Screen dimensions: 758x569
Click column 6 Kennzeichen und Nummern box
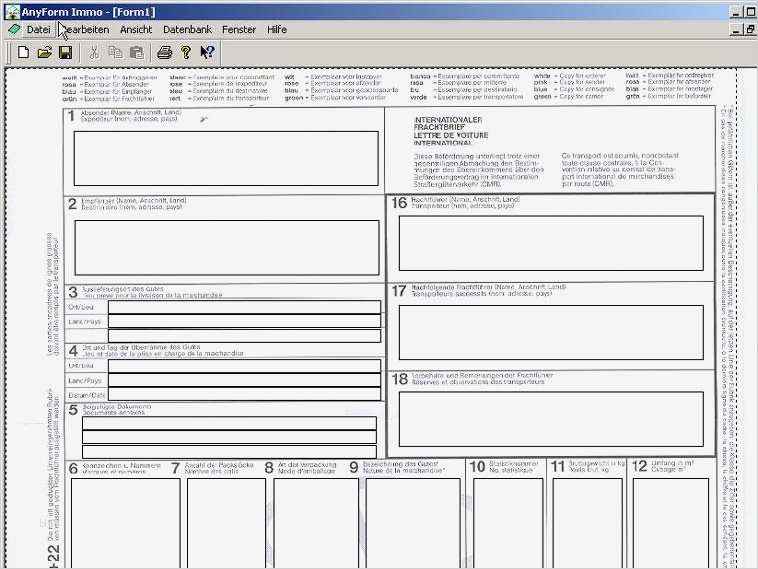coord(125,523)
